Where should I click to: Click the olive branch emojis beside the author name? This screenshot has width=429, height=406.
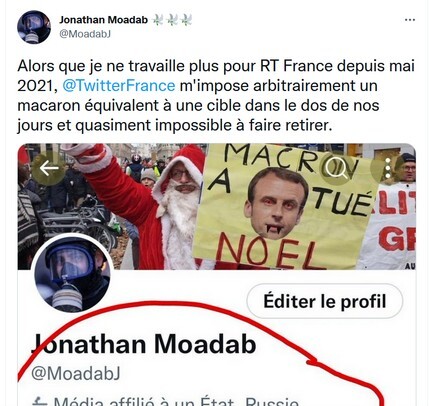(x=172, y=20)
